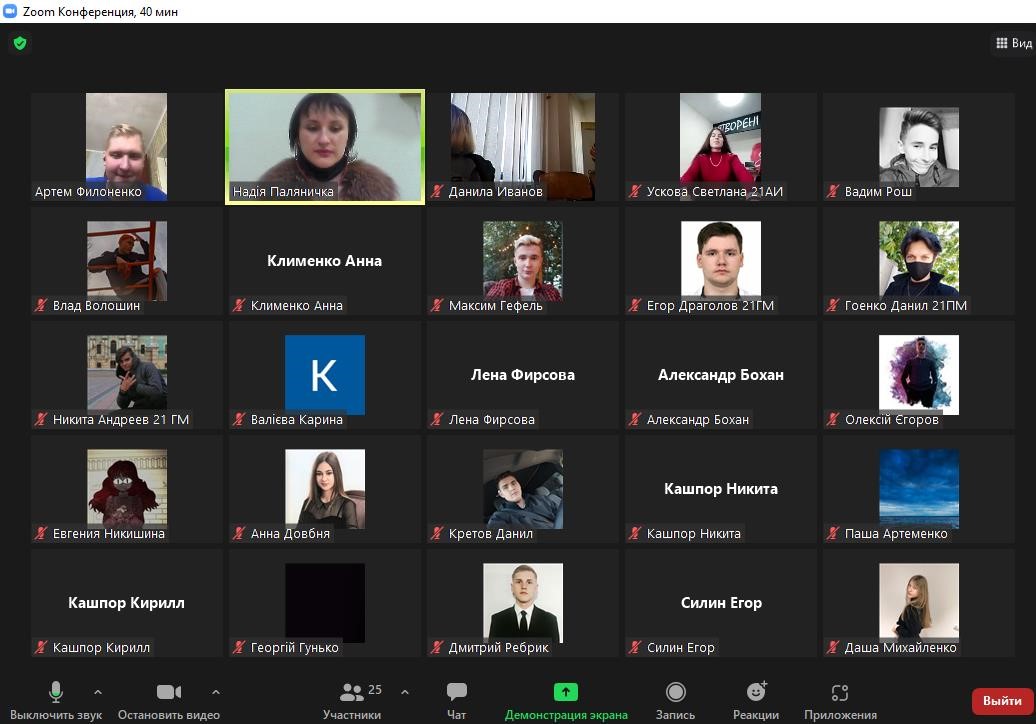Click Олексій Єгоров profile picture
Screen dimensions: 1036x724
(918, 375)
